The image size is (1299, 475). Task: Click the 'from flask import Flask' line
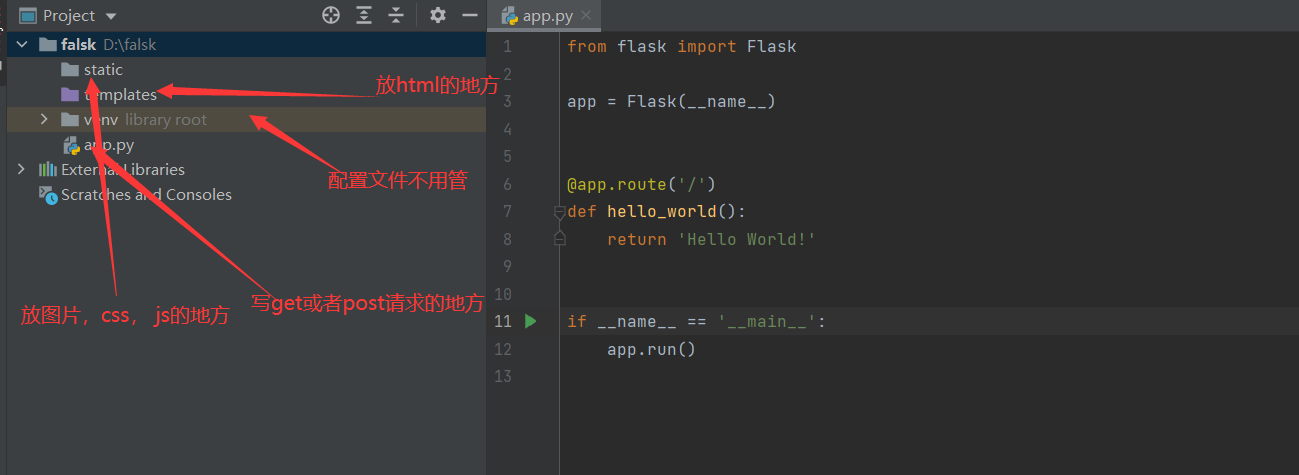[x=681, y=47]
